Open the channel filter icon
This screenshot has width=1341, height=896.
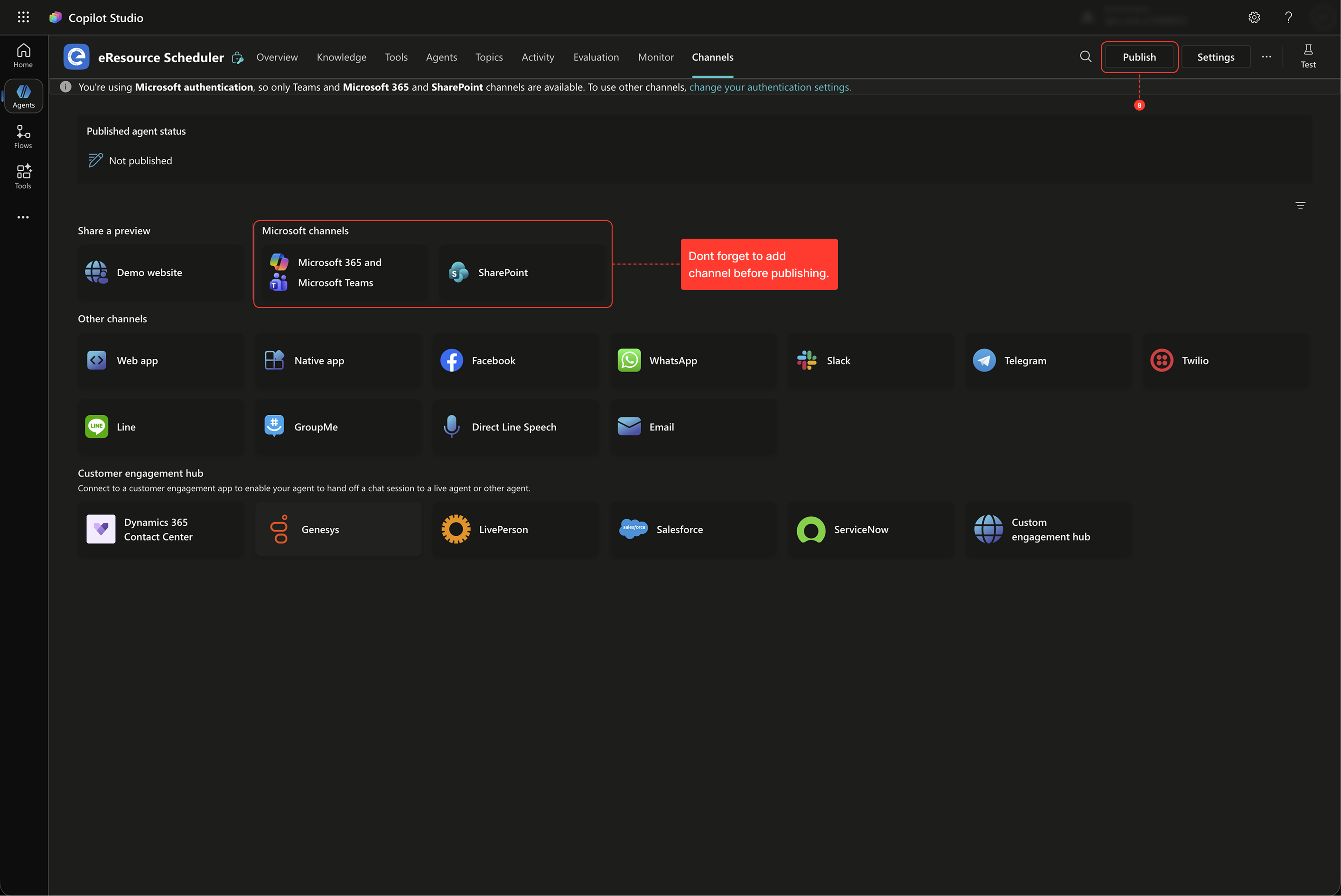(x=1301, y=205)
